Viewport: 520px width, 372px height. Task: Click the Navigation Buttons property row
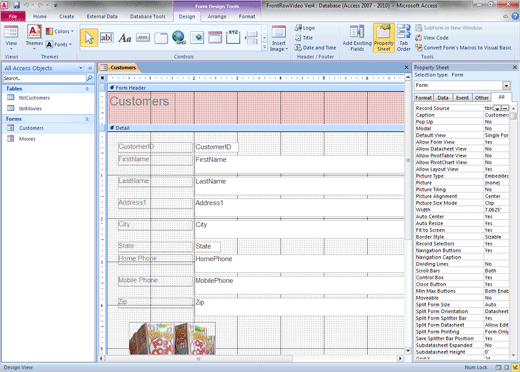(x=462, y=250)
